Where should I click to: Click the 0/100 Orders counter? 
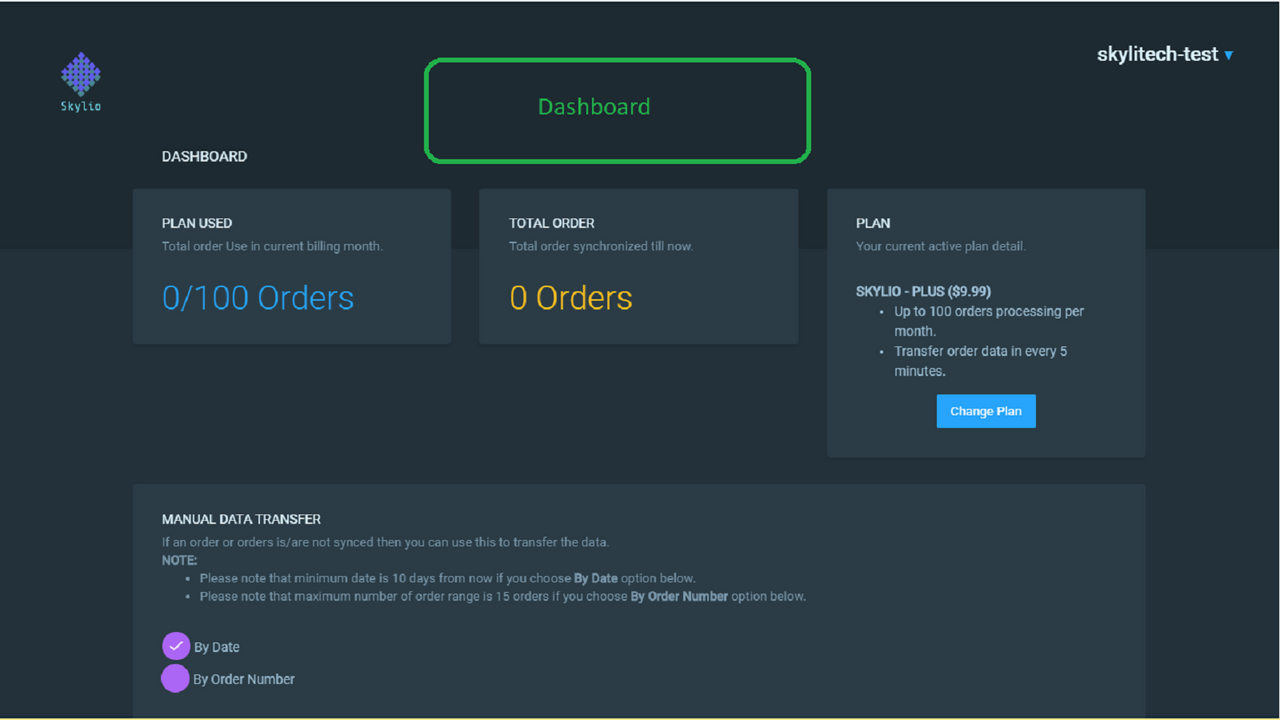pyautogui.click(x=258, y=297)
